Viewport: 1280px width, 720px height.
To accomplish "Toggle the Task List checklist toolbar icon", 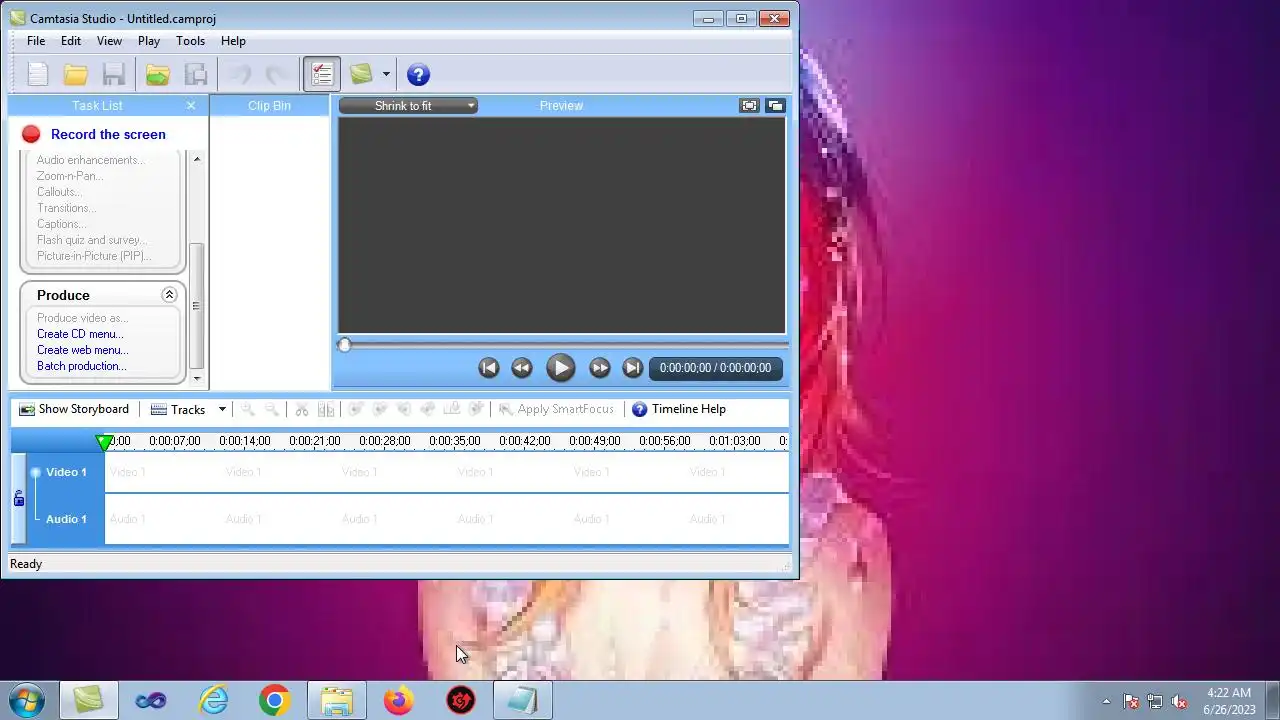I will [322, 74].
